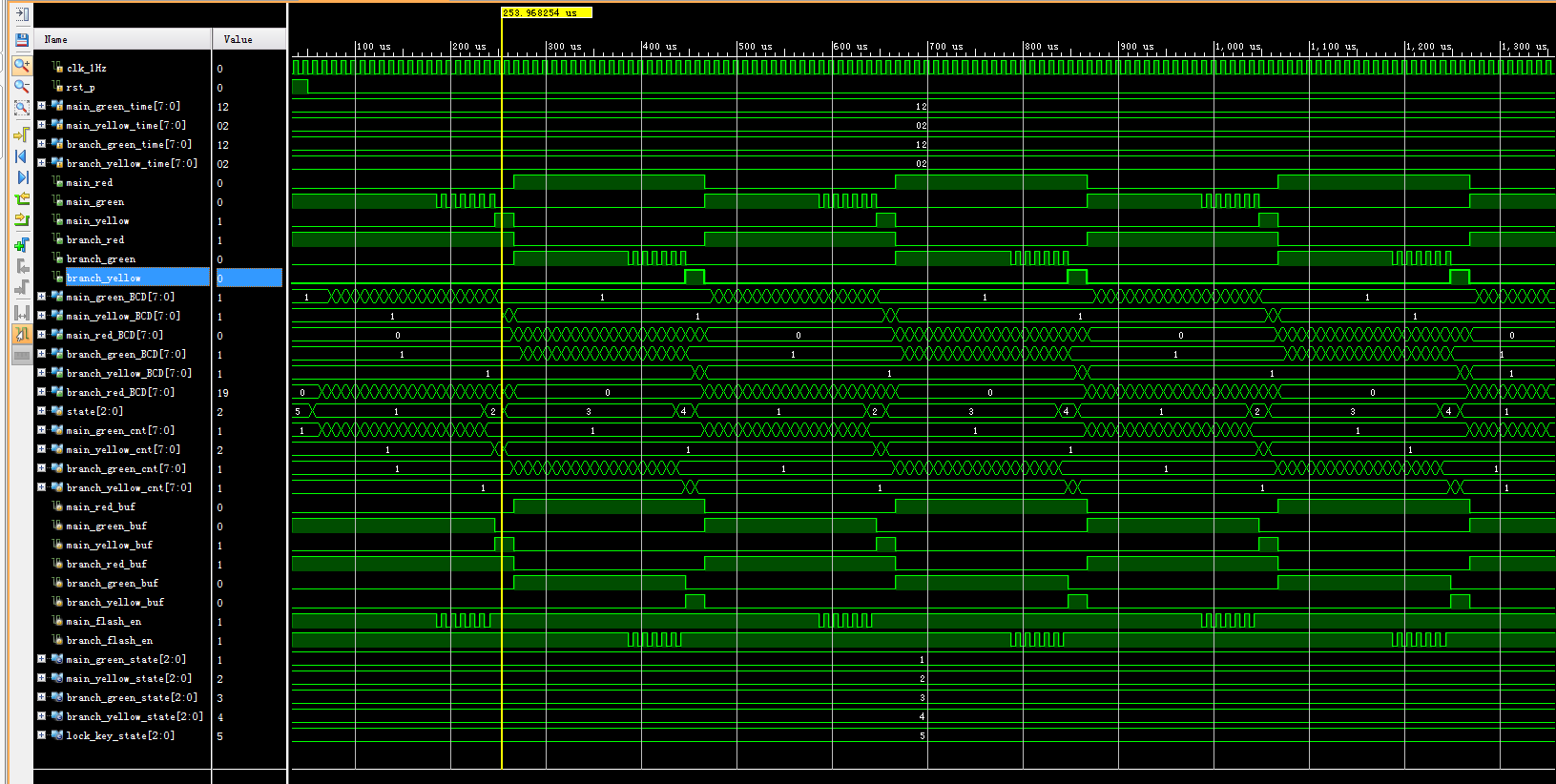The width and height of the screenshot is (1556, 784).
Task: Expand the main_green_BCD[7:0] bus
Action: (41, 297)
